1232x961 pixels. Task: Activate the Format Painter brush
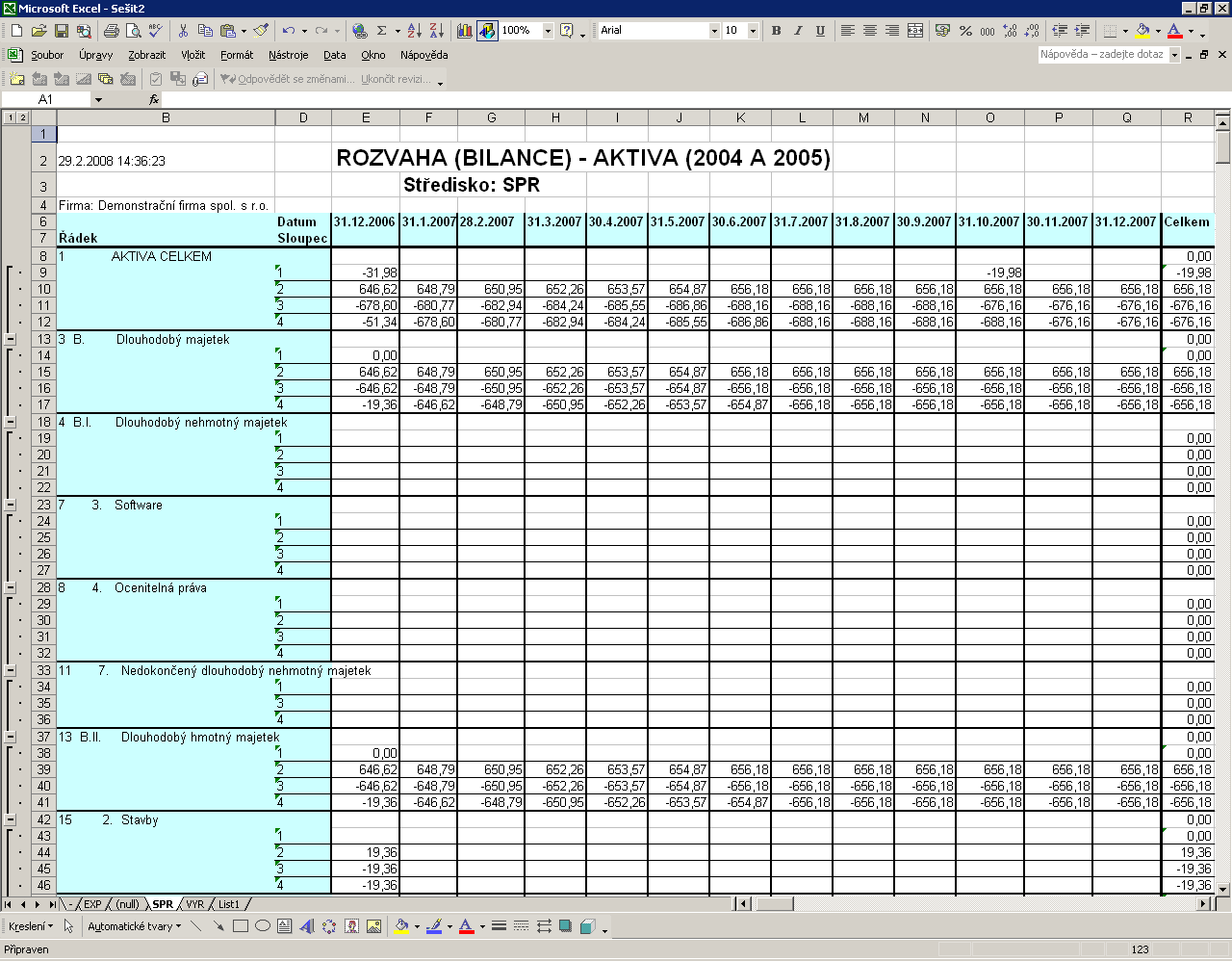261,31
